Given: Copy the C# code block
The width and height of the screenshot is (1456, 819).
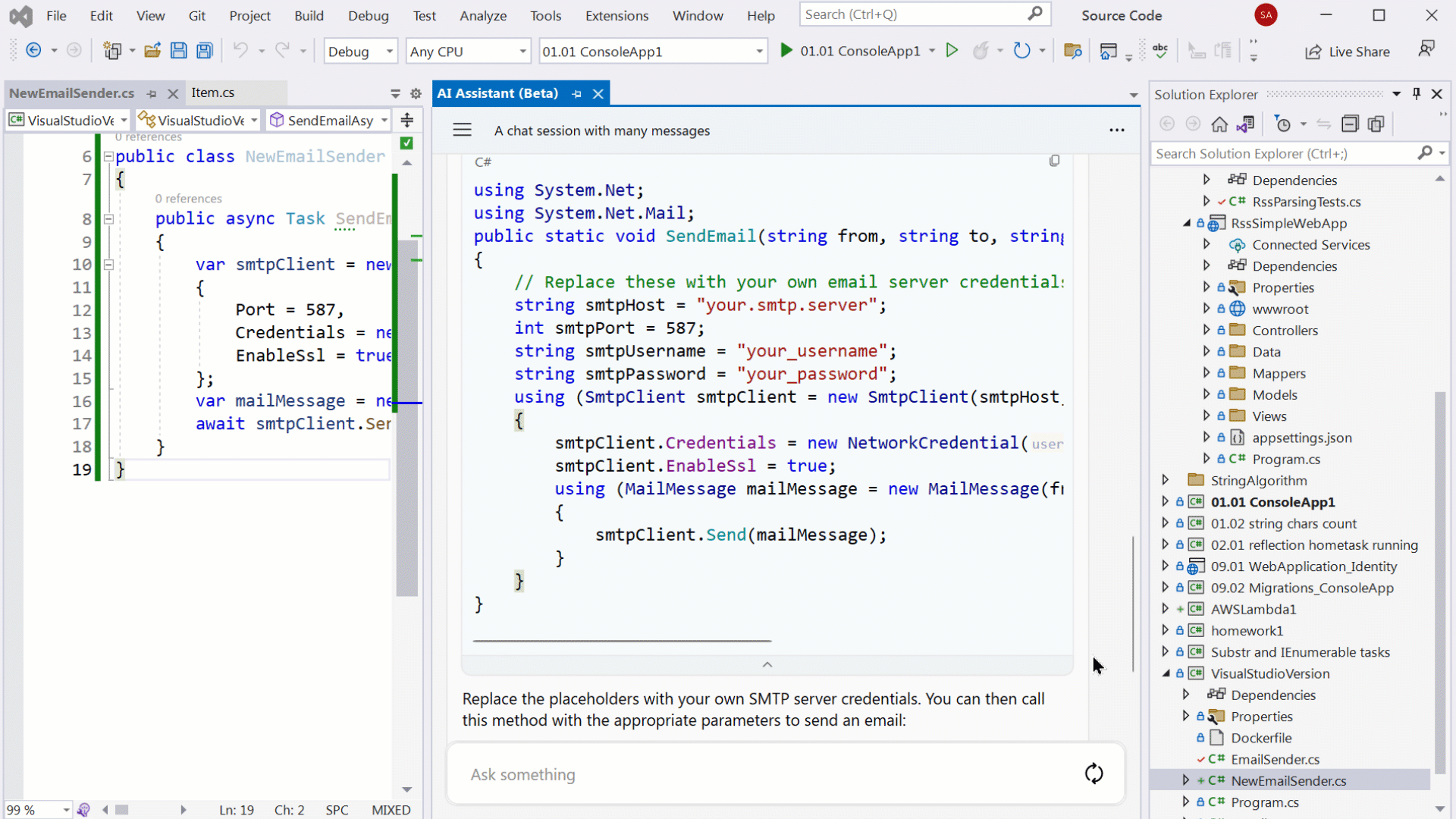Looking at the screenshot, I should pyautogui.click(x=1054, y=161).
